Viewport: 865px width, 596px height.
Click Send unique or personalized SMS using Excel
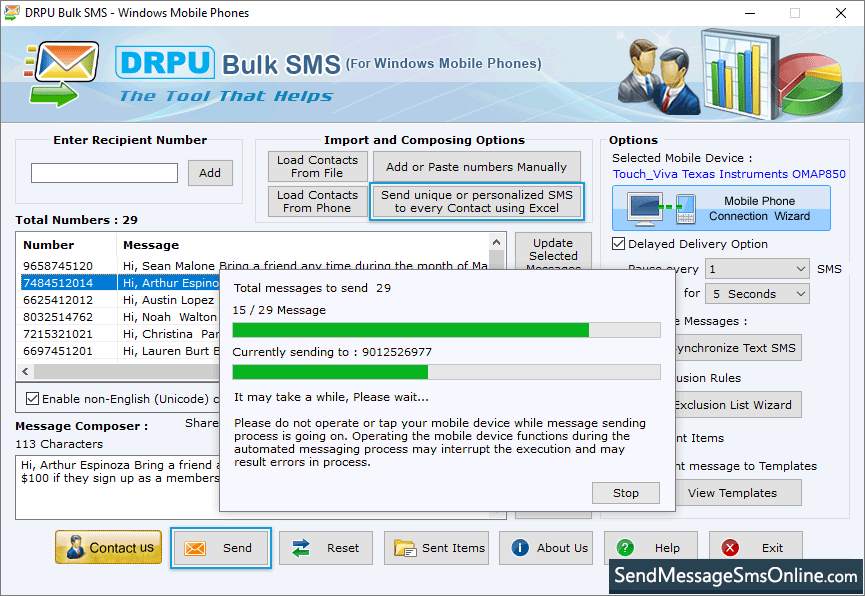coord(477,201)
